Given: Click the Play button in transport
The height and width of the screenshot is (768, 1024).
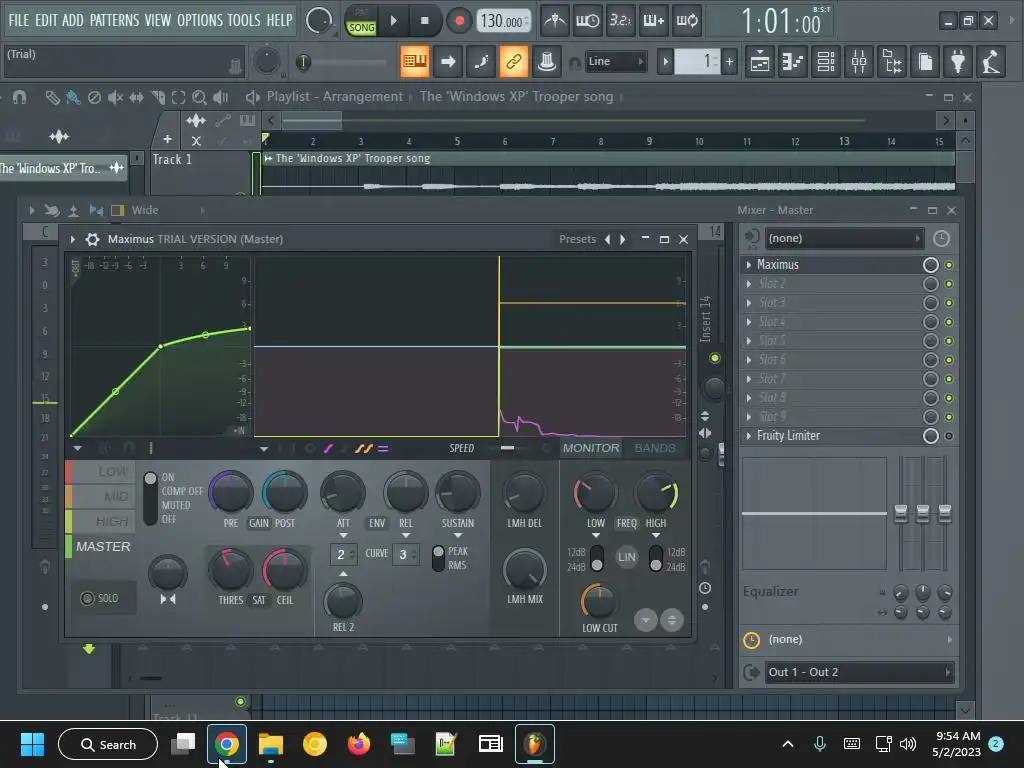Looking at the screenshot, I should (393, 21).
